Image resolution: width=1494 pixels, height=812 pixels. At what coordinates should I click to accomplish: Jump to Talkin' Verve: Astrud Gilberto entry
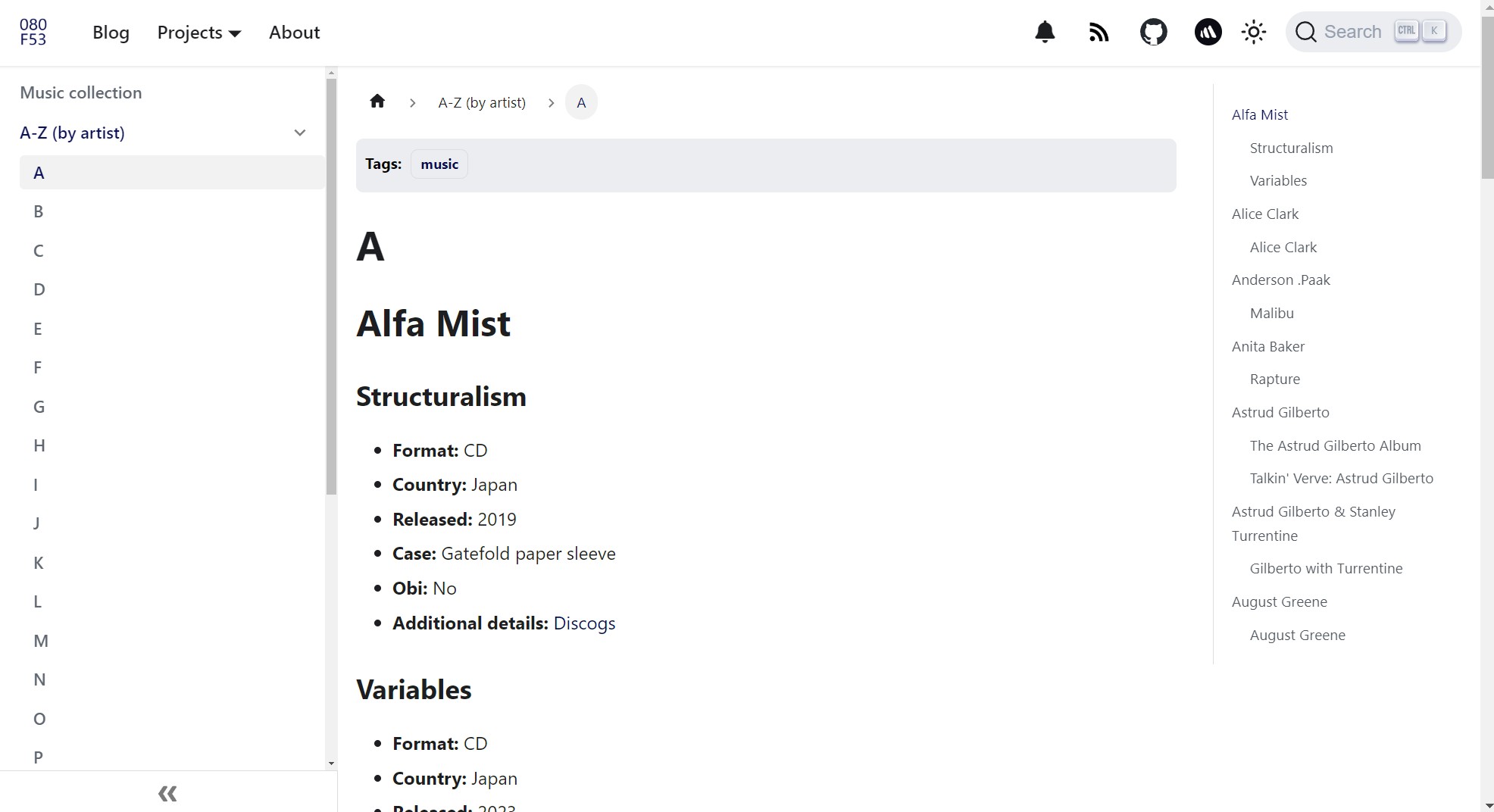point(1342,478)
